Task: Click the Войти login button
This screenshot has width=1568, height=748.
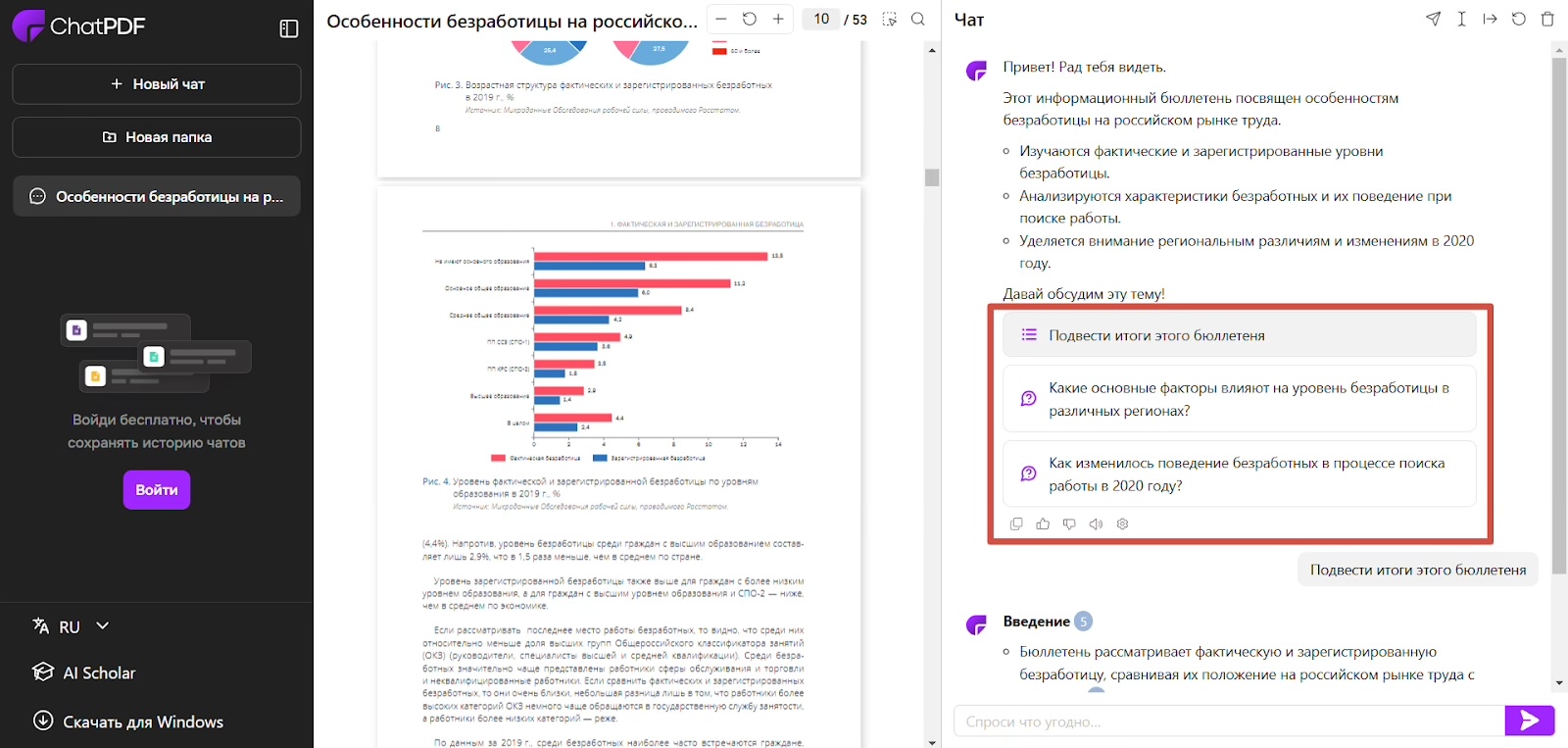Action: (157, 490)
